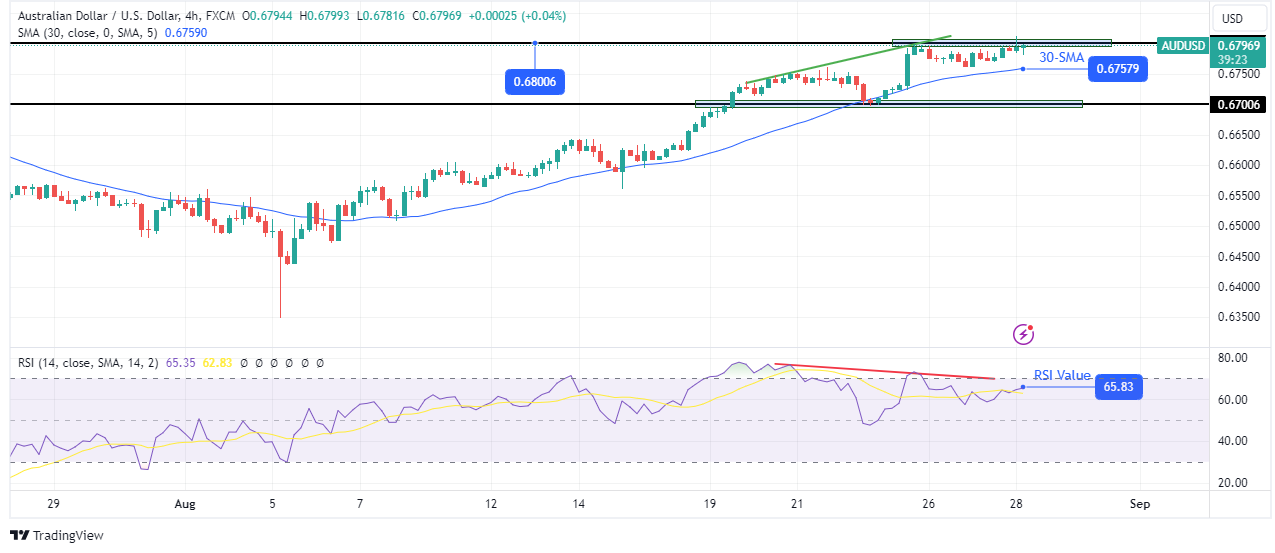Select the RSI Value text annotation

tap(1062, 375)
